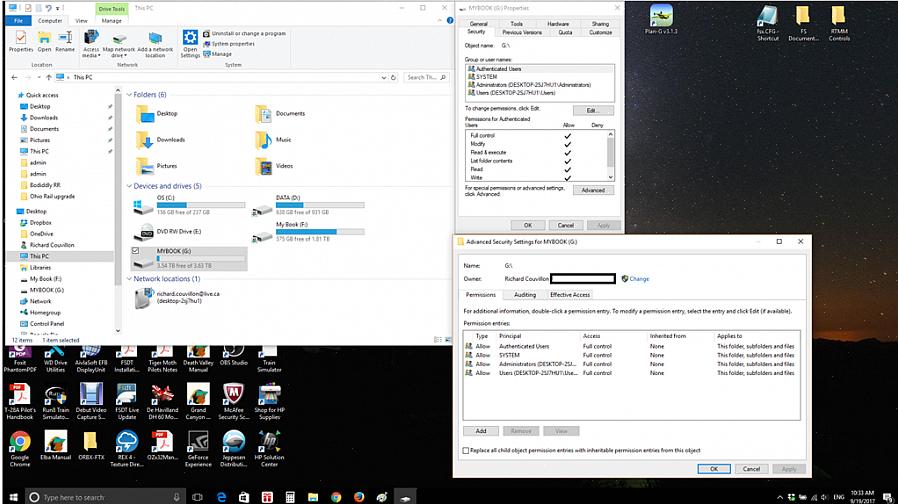Click the Change owner link
The height and width of the screenshot is (504, 898).
pyautogui.click(x=639, y=279)
